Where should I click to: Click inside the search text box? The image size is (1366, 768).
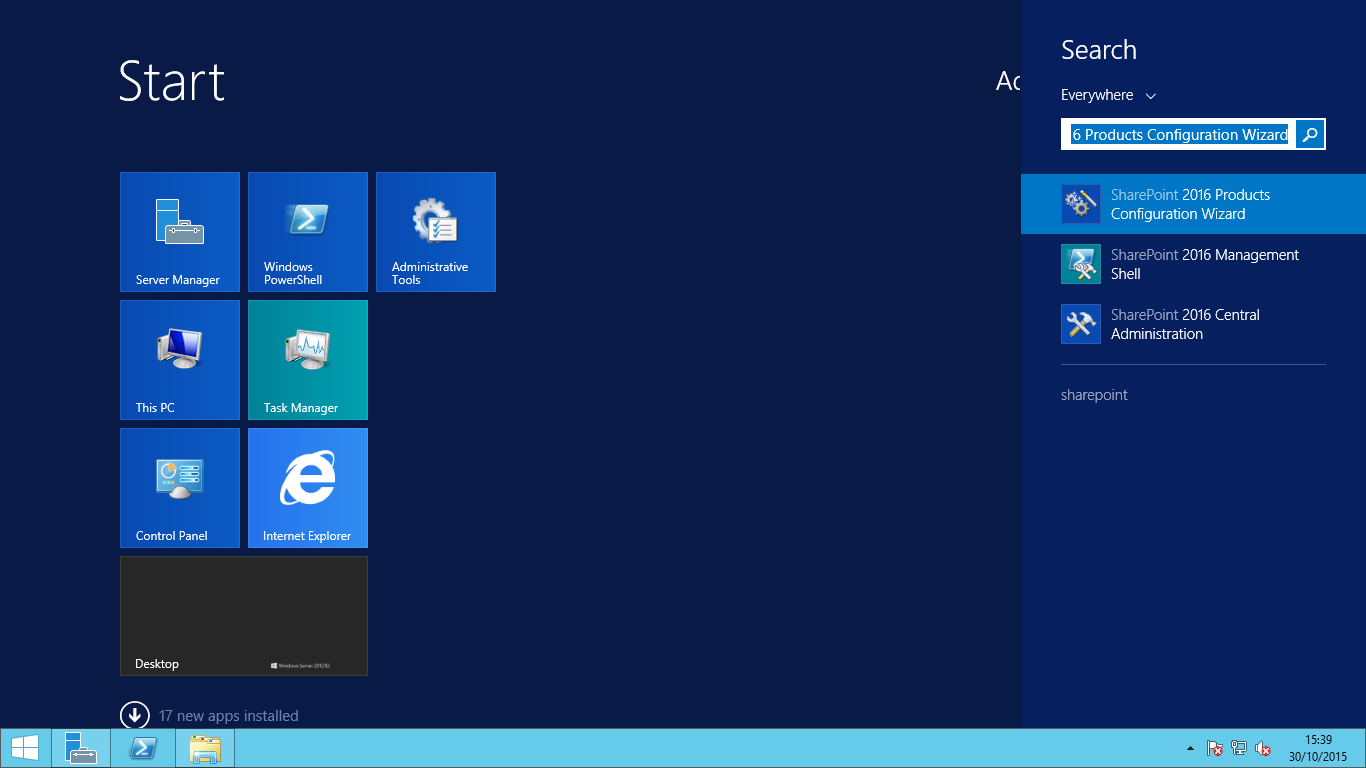click(x=1179, y=134)
